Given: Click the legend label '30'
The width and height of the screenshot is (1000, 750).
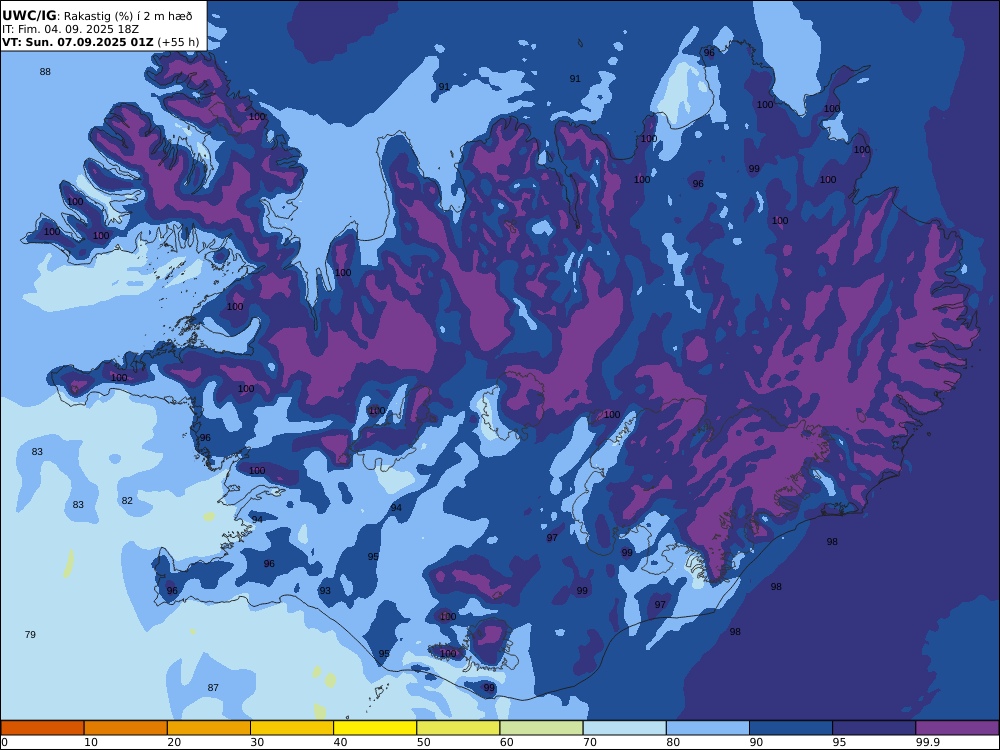Looking at the screenshot, I should [257, 742].
